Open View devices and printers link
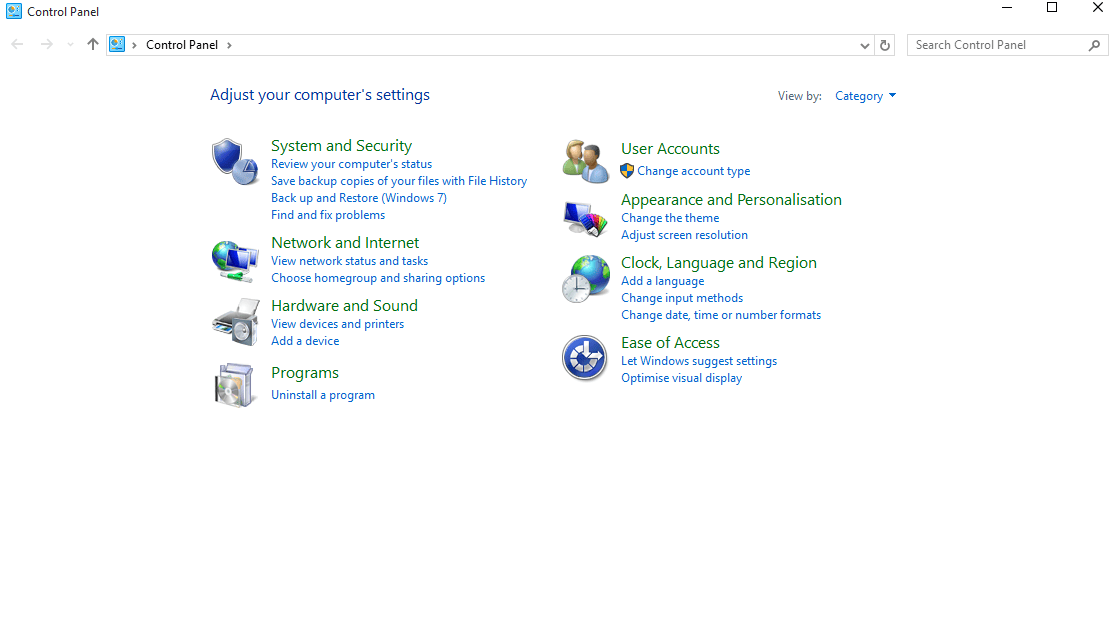The width and height of the screenshot is (1119, 624). (337, 324)
